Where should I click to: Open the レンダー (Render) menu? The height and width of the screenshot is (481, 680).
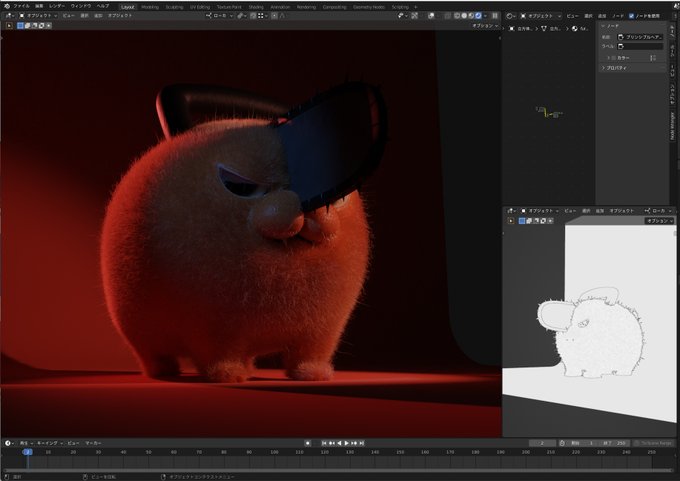click(57, 6)
